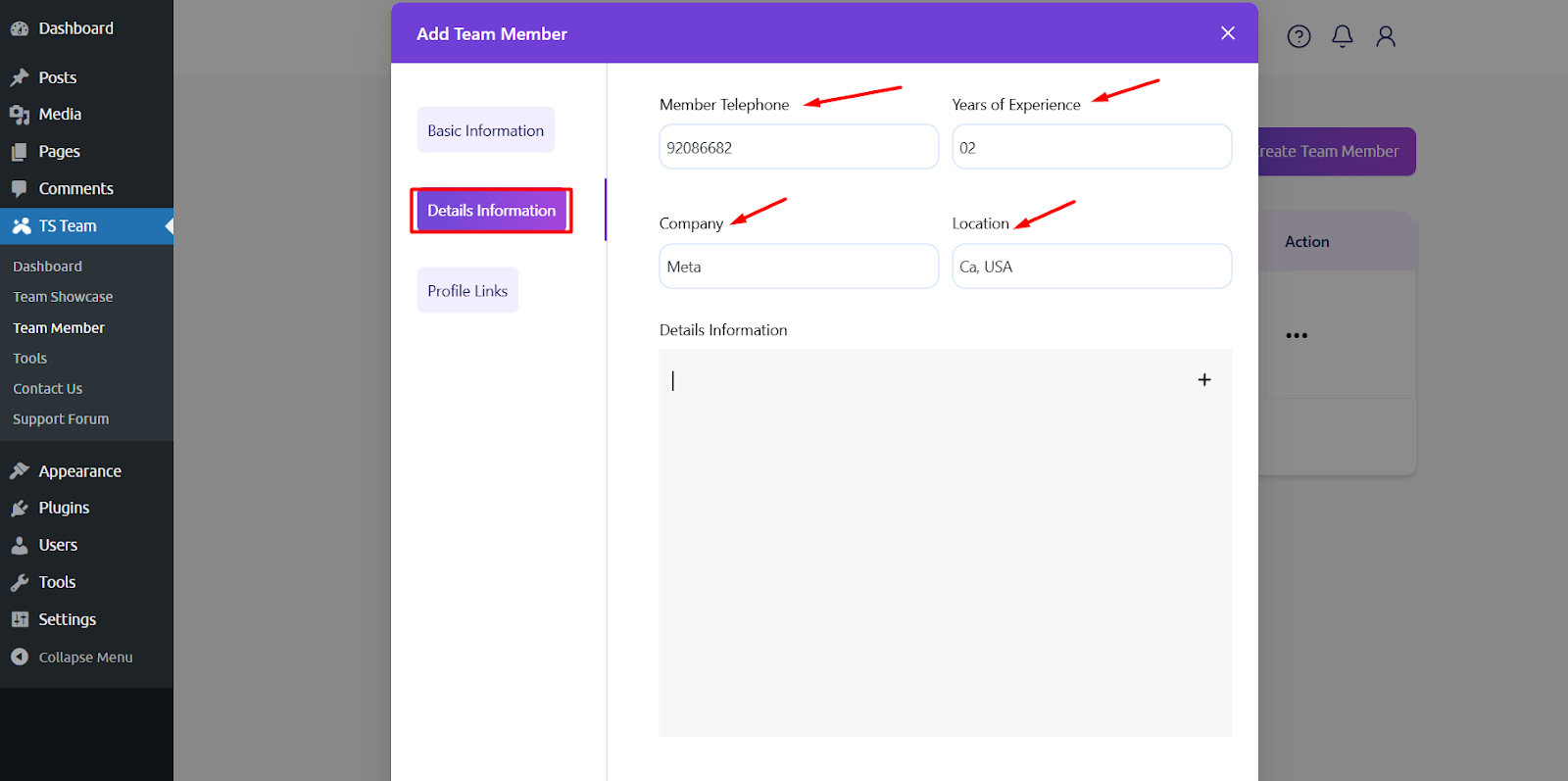Go to Media library

coord(60,115)
